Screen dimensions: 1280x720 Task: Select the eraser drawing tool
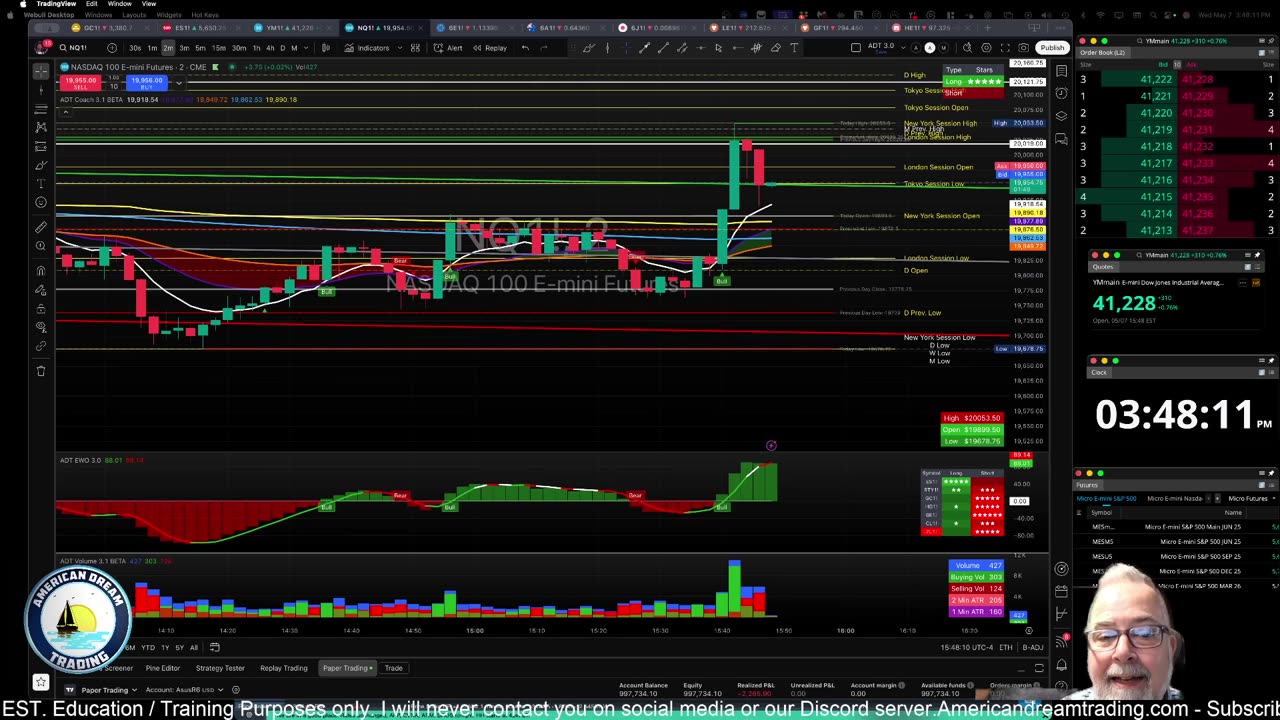click(775, 48)
